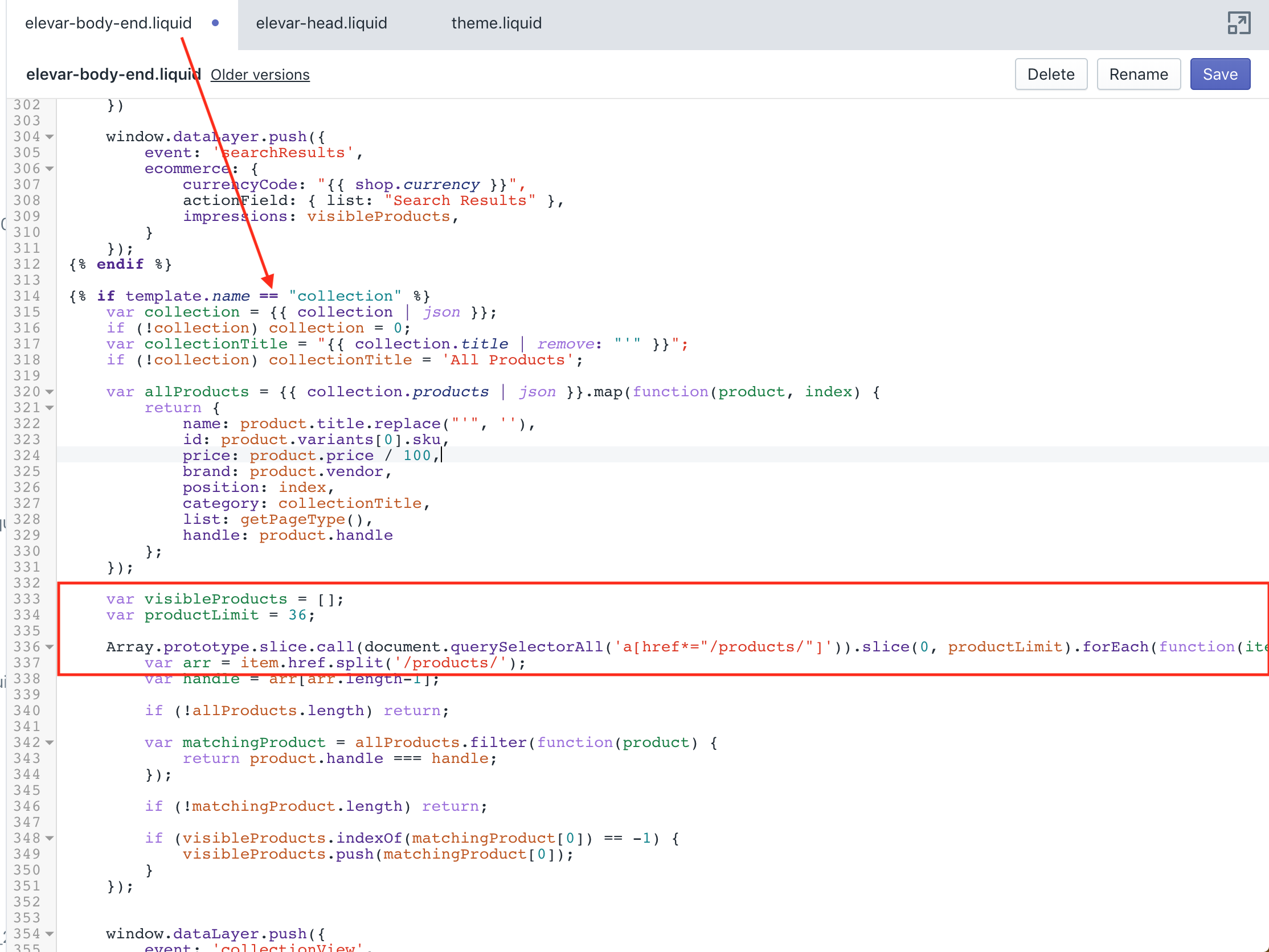Fold the forEach block at line 336
This screenshot has height=952, width=1269.
tap(50, 647)
